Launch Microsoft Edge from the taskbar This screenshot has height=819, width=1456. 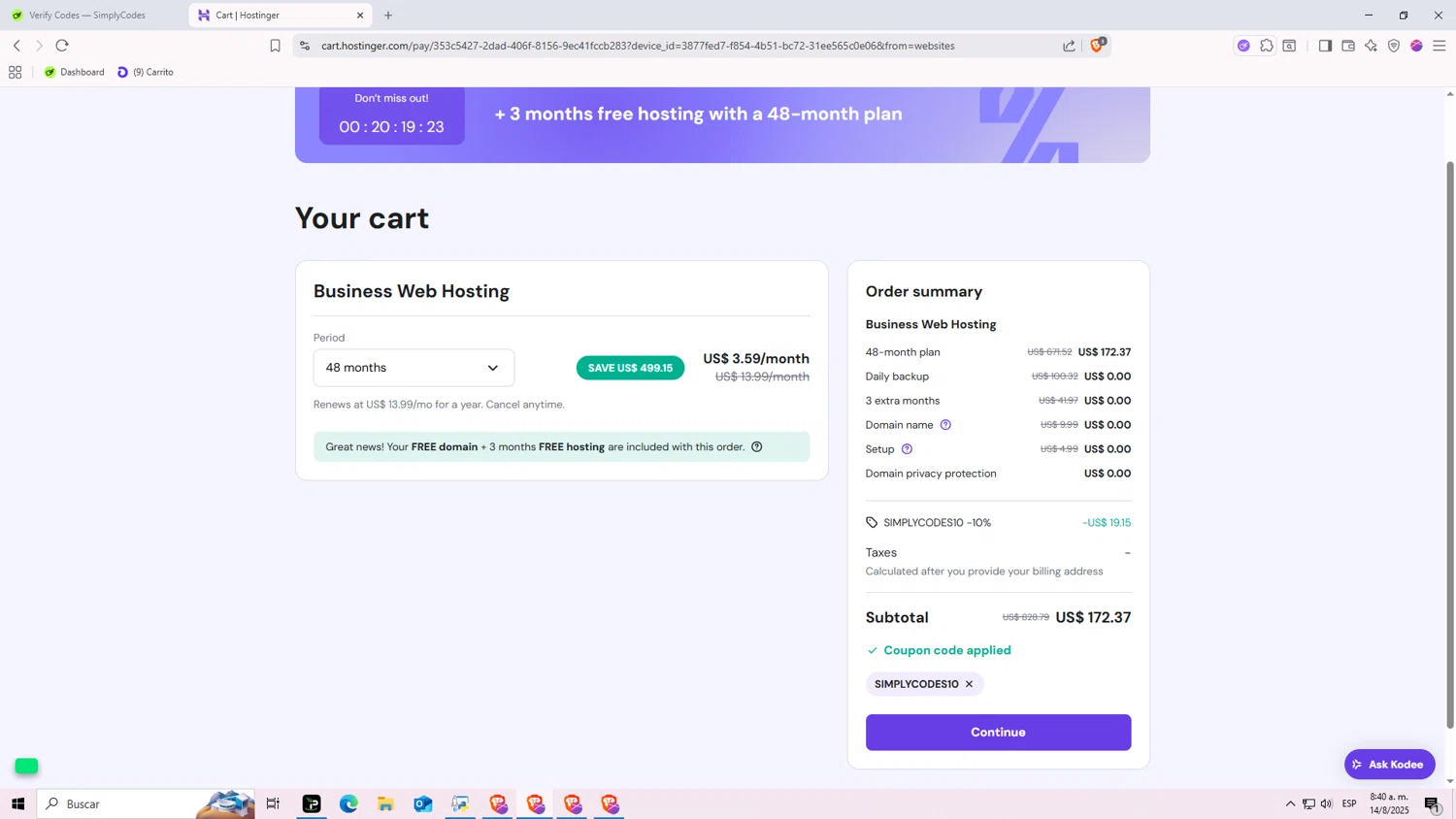(348, 803)
